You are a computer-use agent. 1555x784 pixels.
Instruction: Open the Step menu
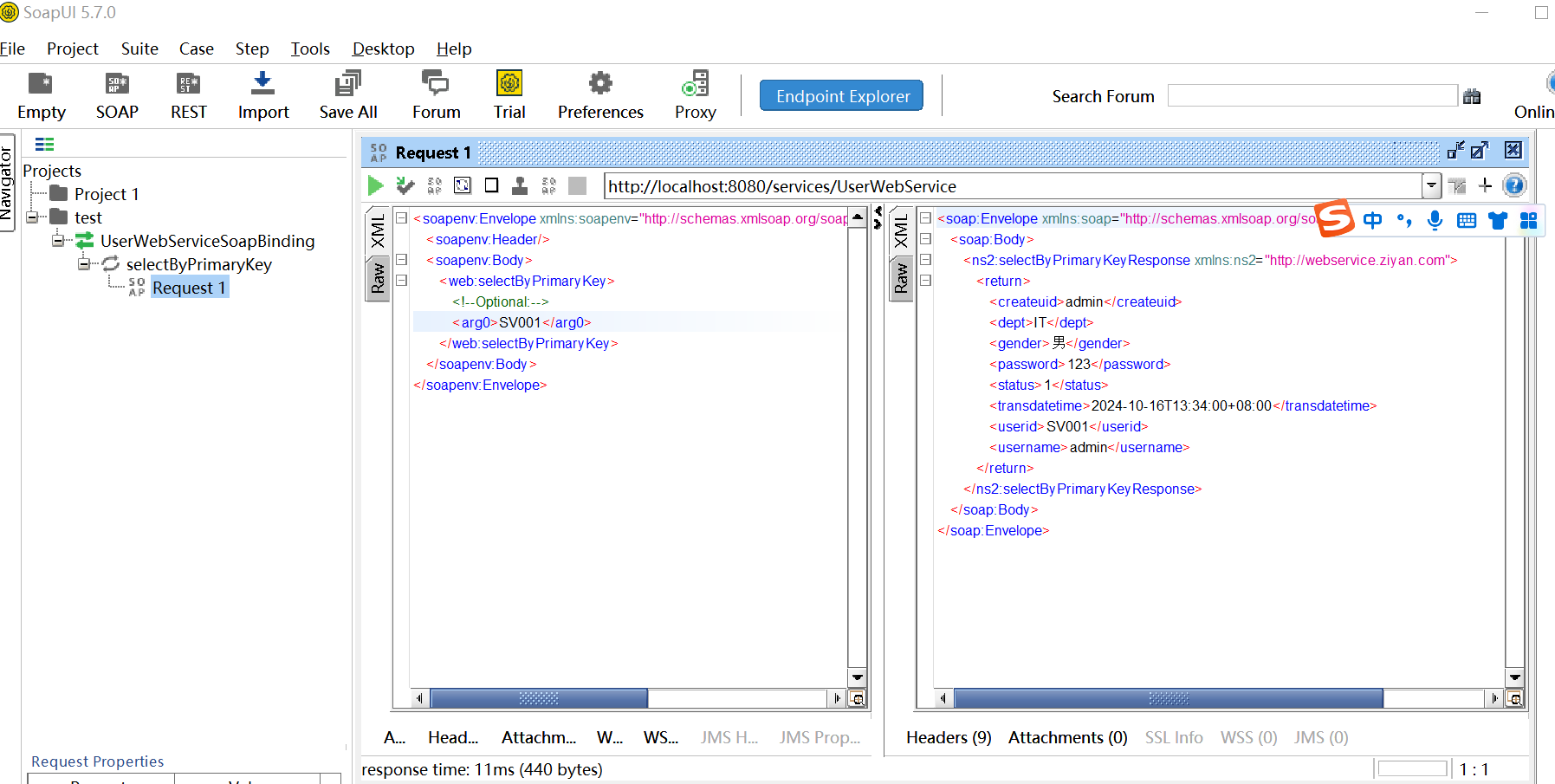coord(252,49)
